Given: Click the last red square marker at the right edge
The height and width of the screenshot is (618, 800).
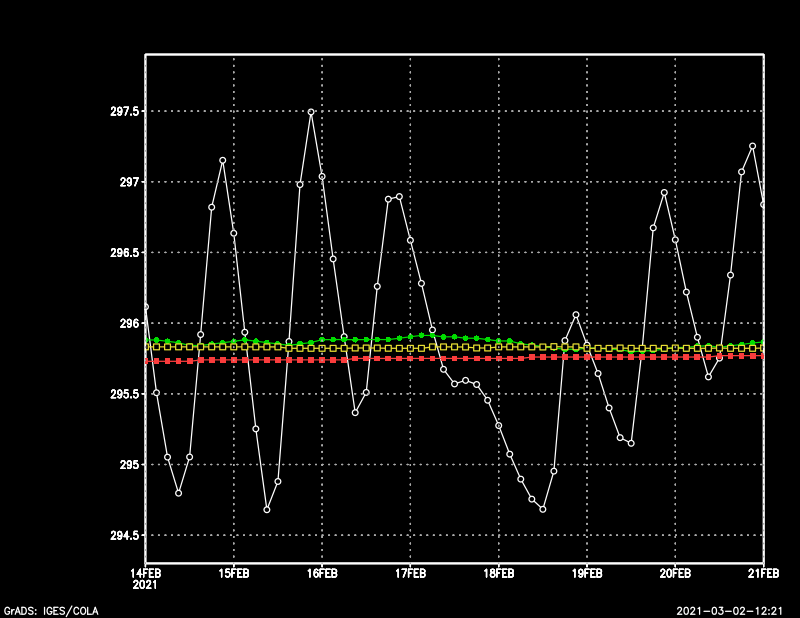Looking at the screenshot, I should coord(763,355).
